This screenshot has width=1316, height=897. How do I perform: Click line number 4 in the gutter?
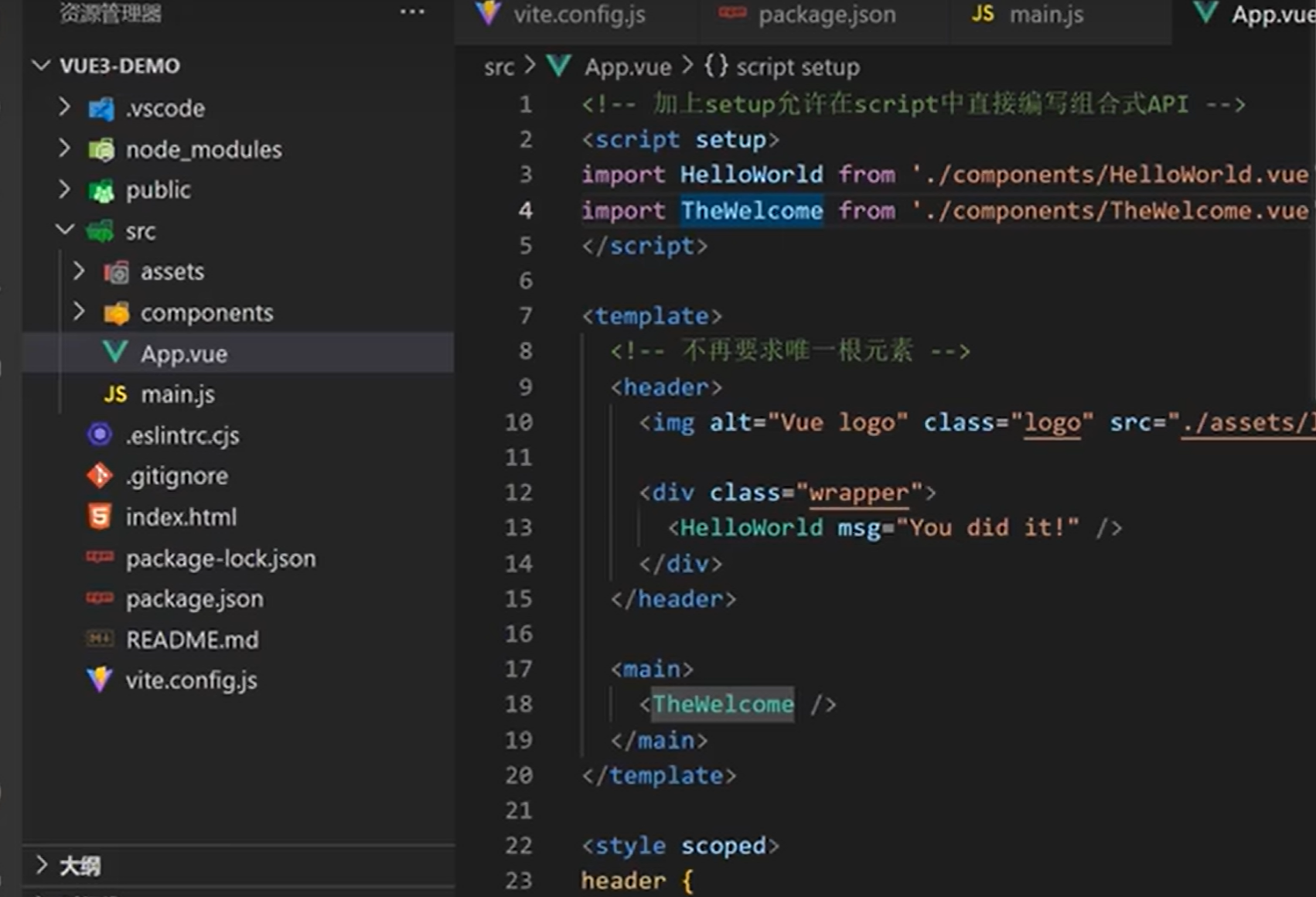pyautogui.click(x=526, y=210)
